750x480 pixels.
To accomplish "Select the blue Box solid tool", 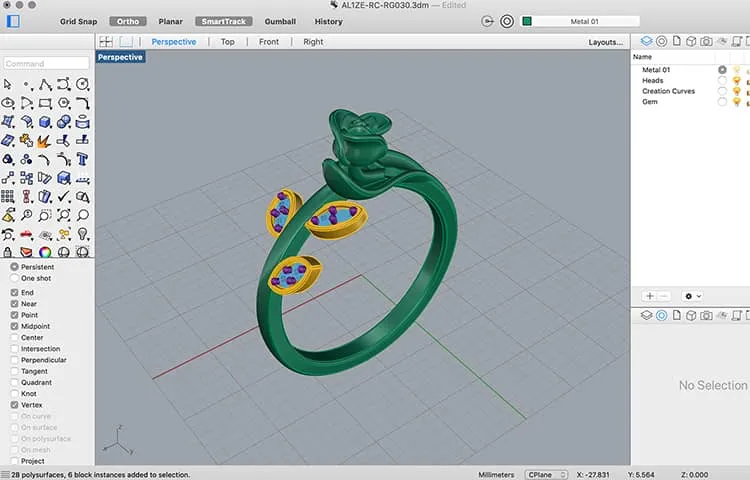I will click(x=45, y=122).
